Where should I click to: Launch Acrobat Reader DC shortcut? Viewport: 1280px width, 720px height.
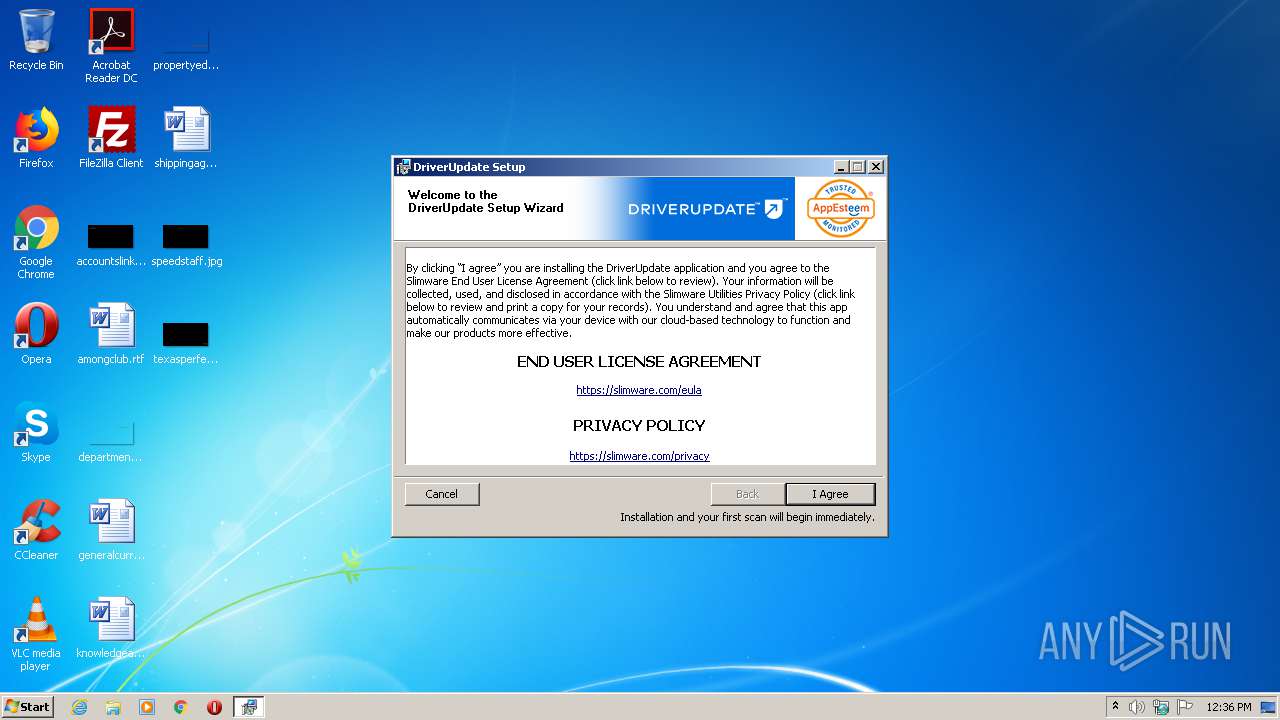click(x=111, y=46)
